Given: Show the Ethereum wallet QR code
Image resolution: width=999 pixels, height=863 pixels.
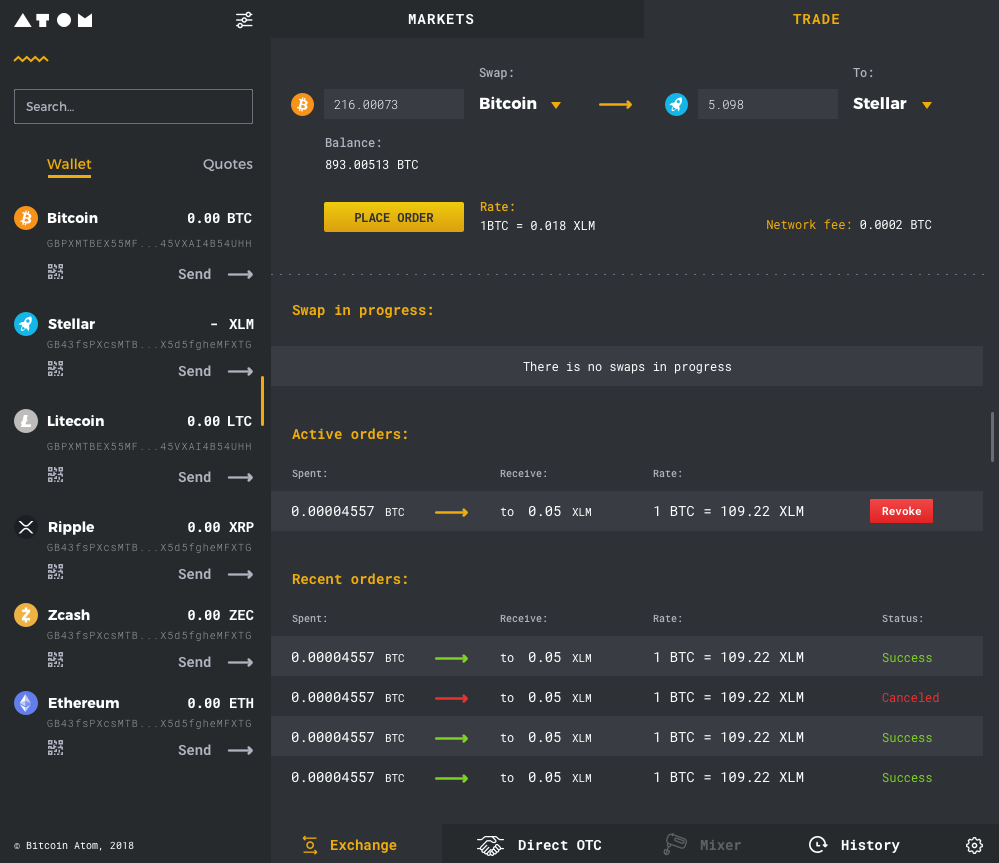Looking at the screenshot, I should (x=55, y=748).
